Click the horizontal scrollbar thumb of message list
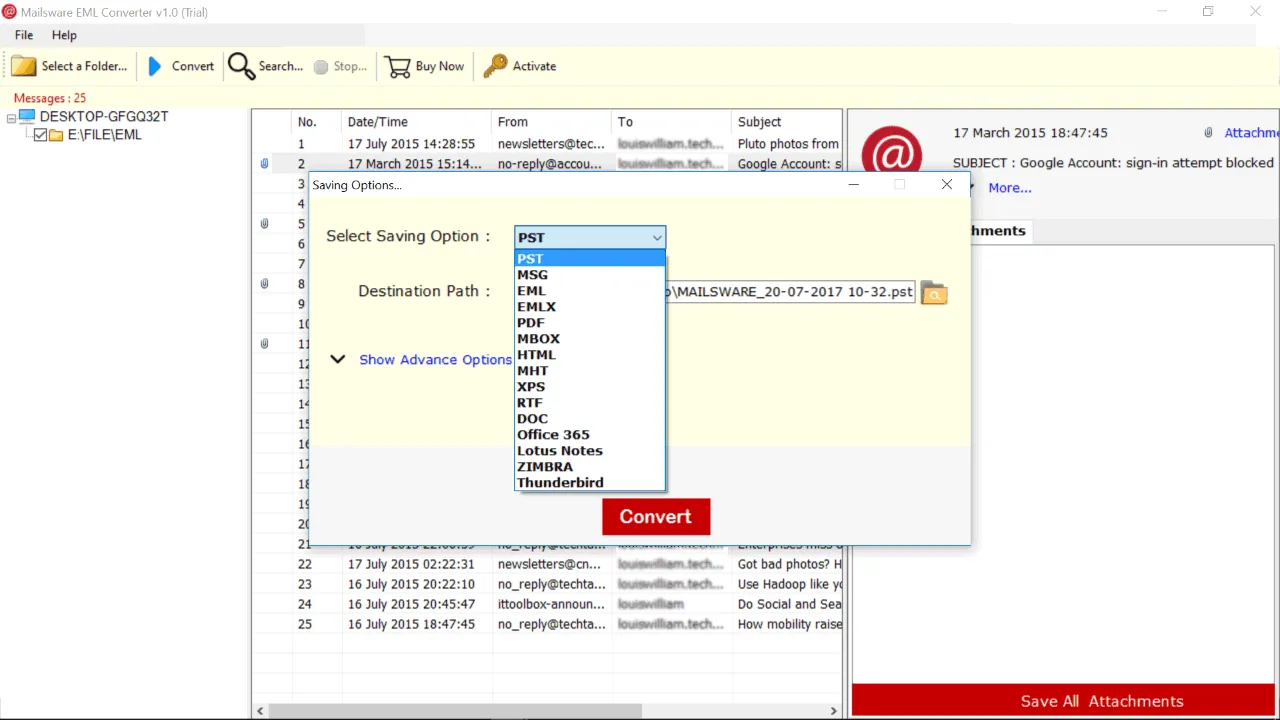Viewport: 1280px width, 720px height. (455, 711)
